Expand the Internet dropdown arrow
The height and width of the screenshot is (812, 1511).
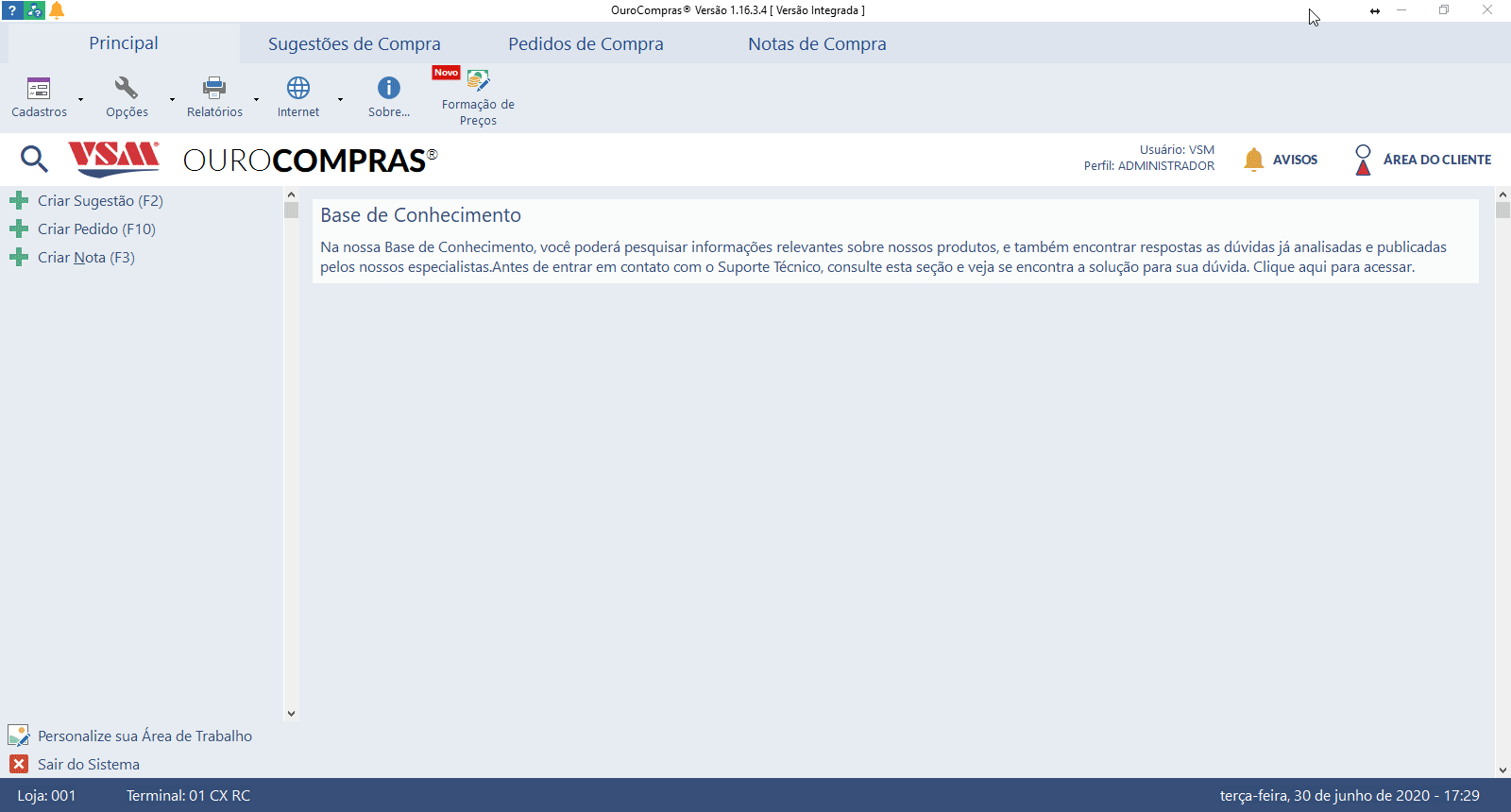pyautogui.click(x=340, y=99)
